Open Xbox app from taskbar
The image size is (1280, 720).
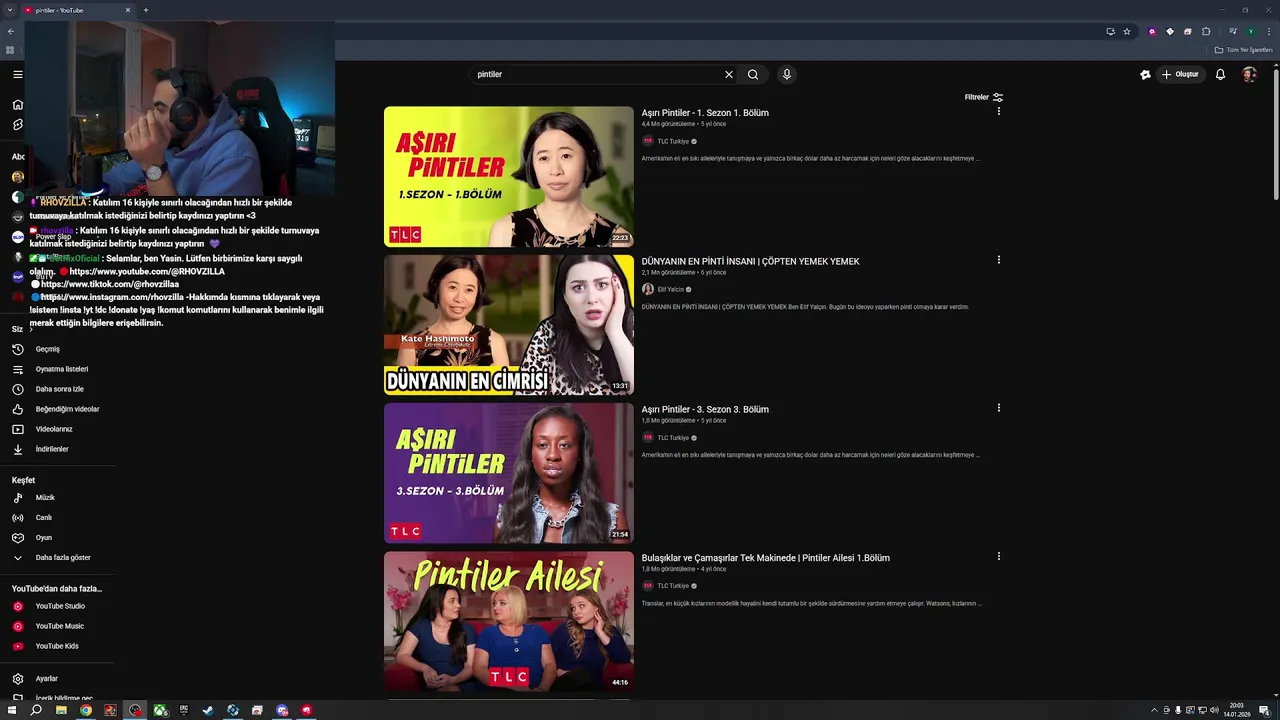pos(160,710)
